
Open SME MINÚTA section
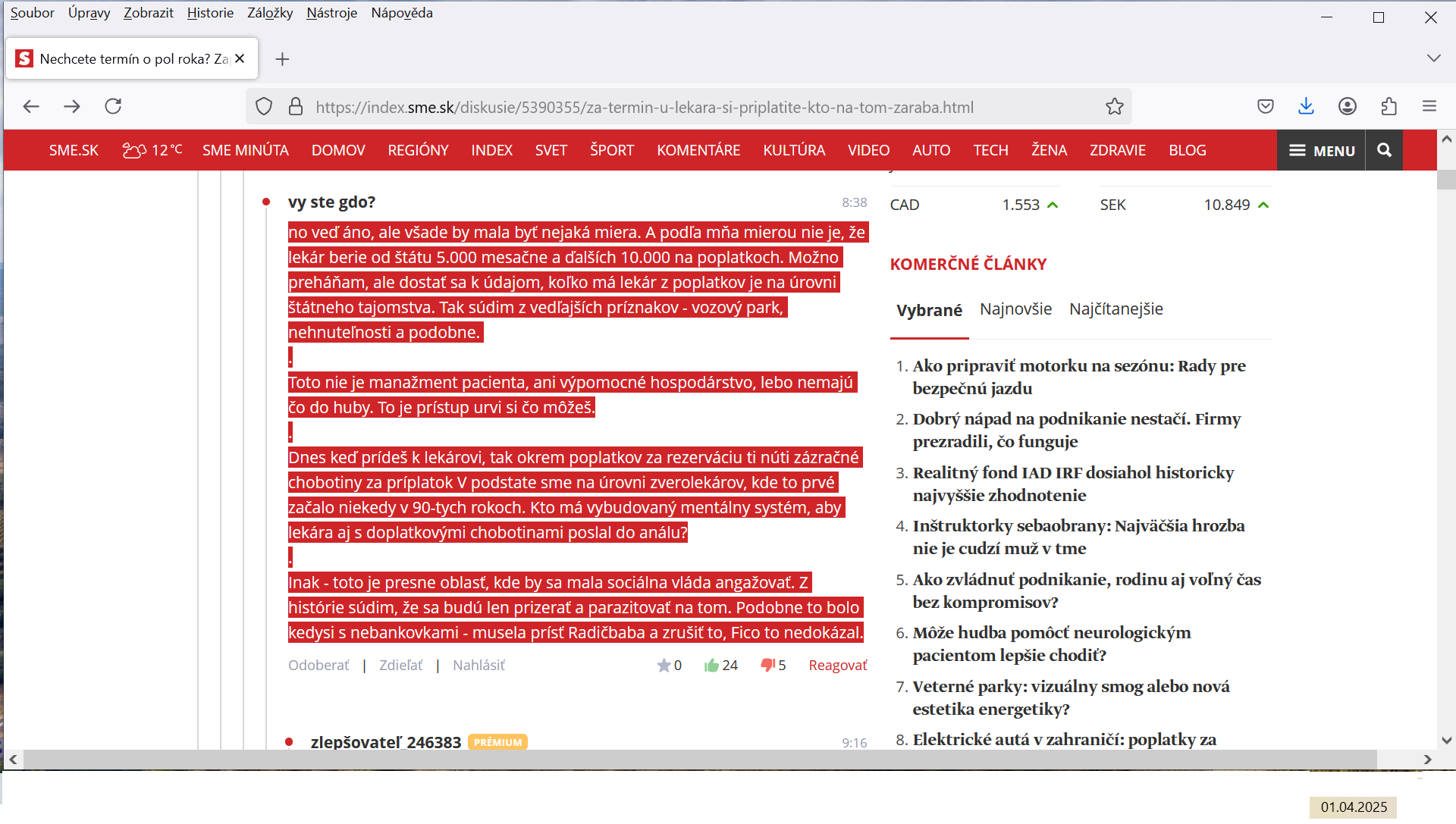click(246, 150)
